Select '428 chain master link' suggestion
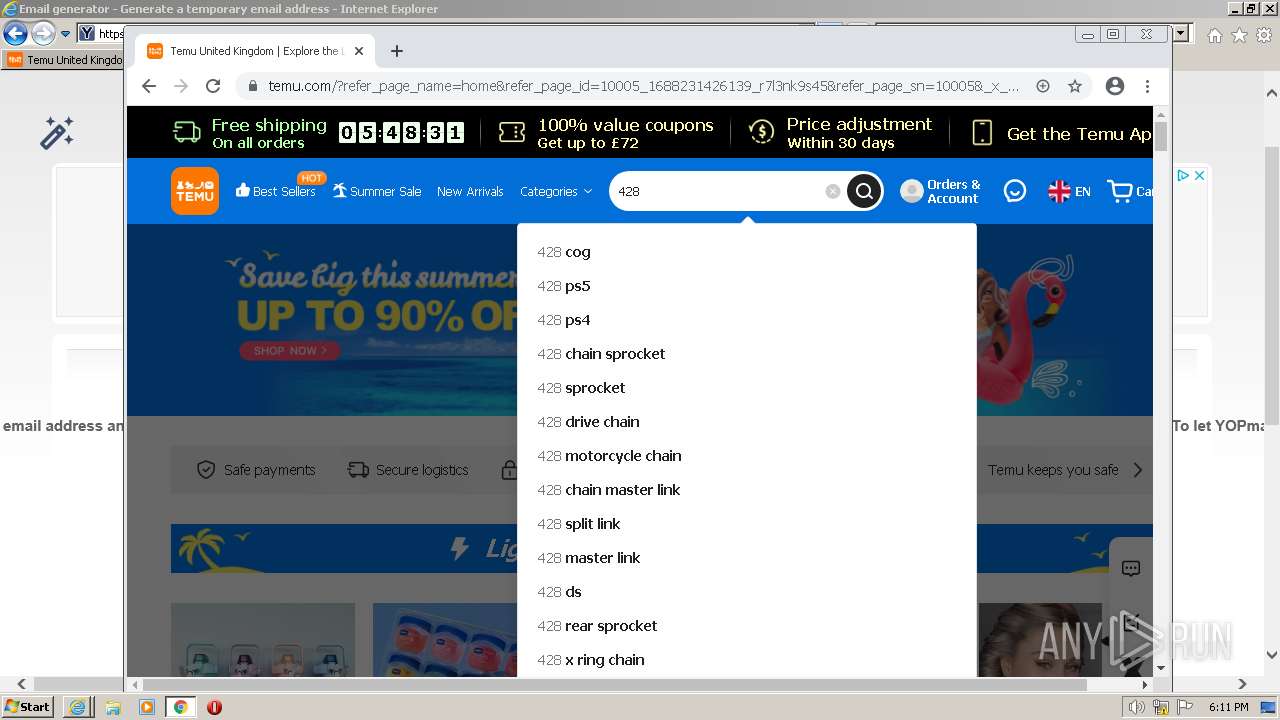1280x720 pixels. tap(746, 490)
